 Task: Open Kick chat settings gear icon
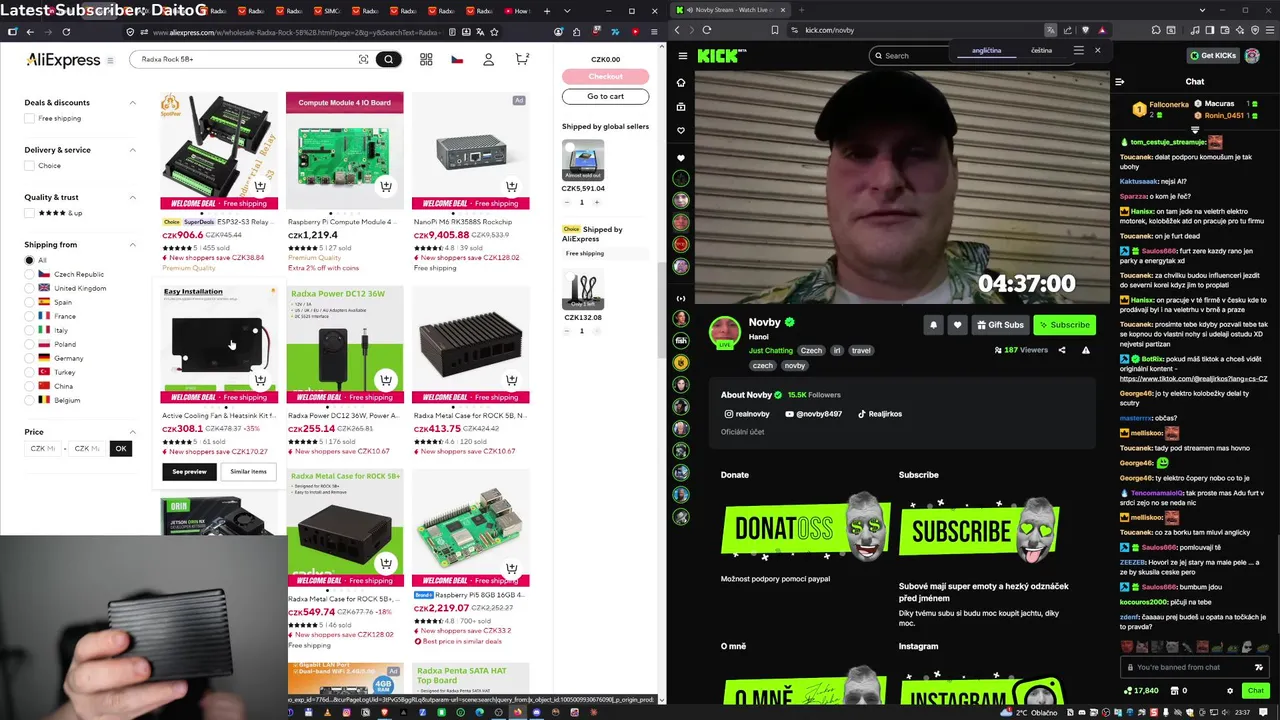click(1230, 690)
